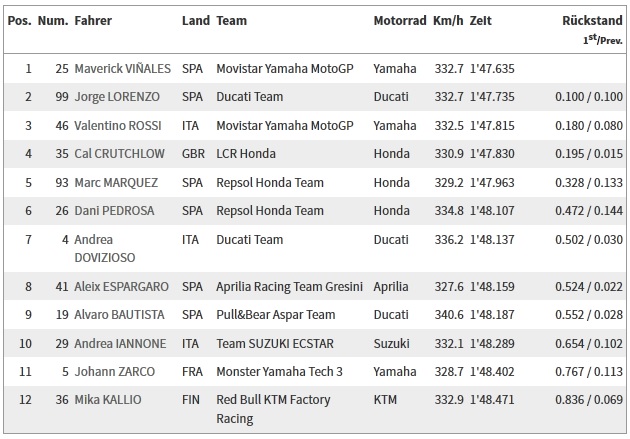Open Jorge LORENZO rider entry

117,97
